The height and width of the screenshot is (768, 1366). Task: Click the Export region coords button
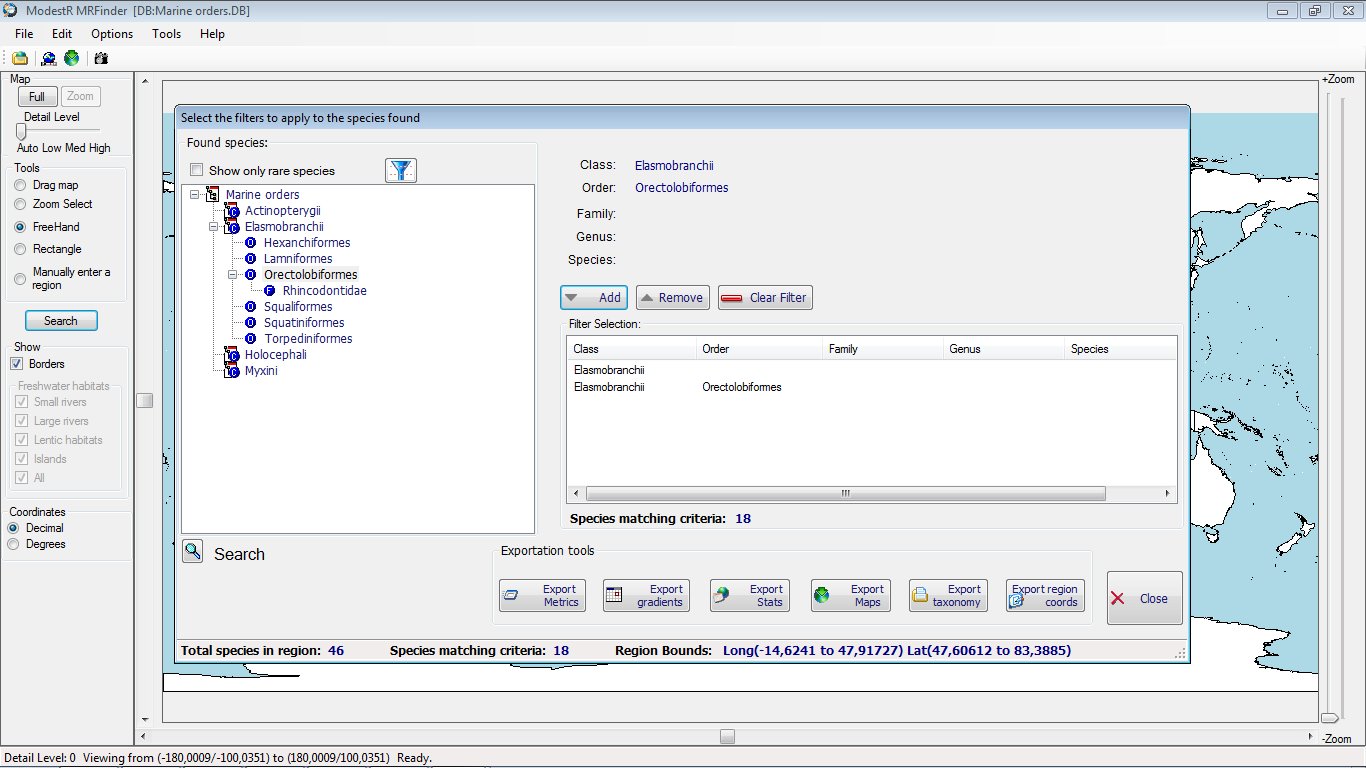[x=1045, y=596]
